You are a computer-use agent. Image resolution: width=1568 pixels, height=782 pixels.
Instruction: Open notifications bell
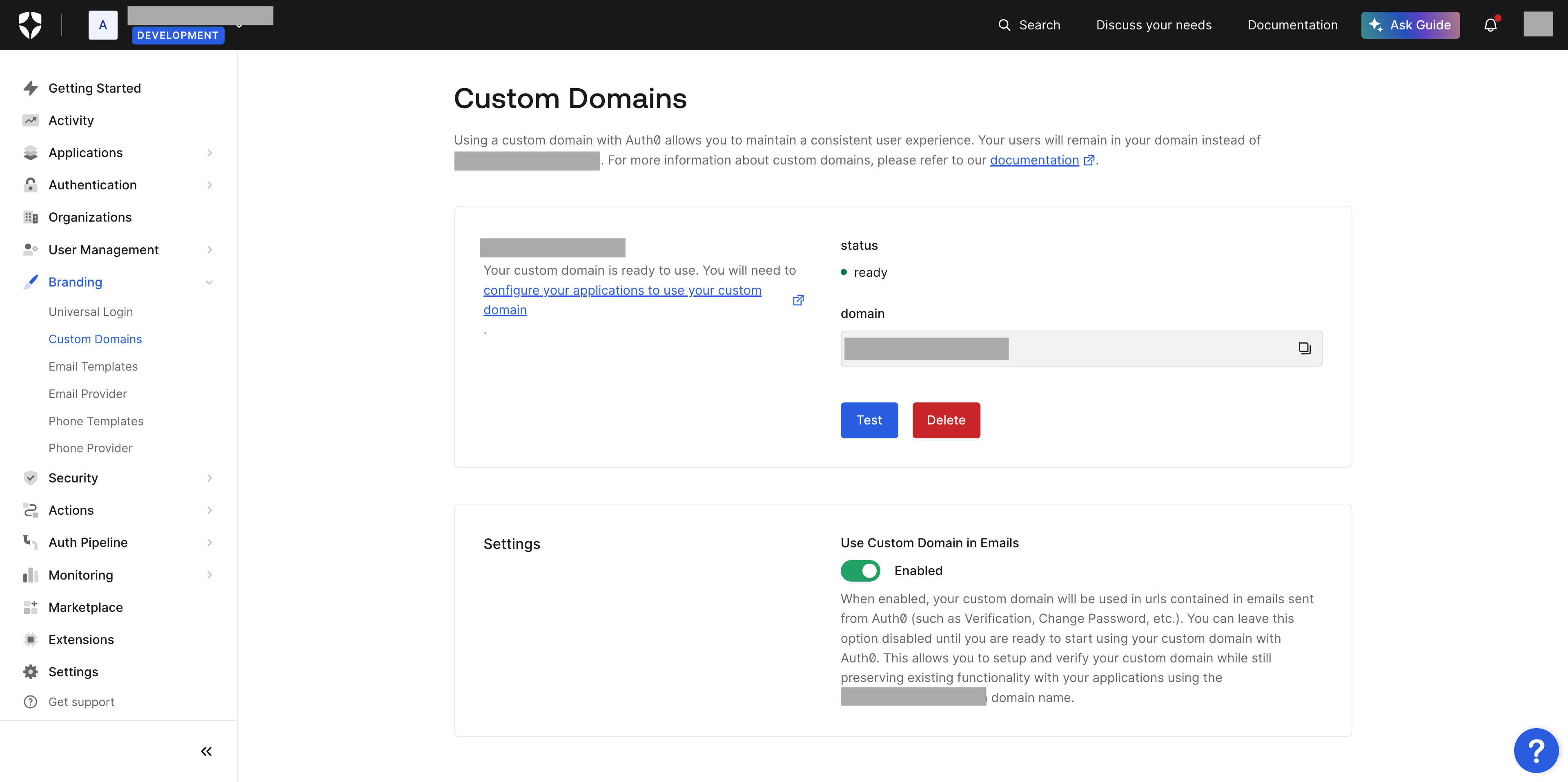point(1491,25)
